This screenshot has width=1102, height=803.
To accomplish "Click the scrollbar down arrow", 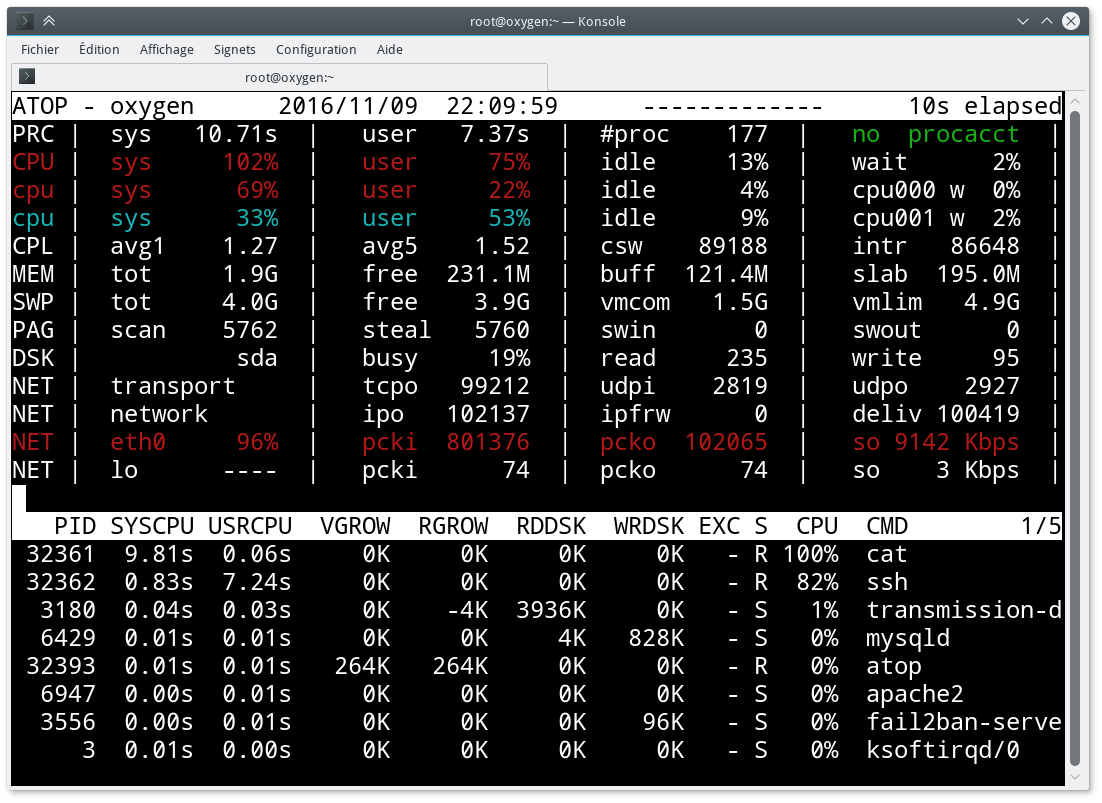I will point(1075,776).
